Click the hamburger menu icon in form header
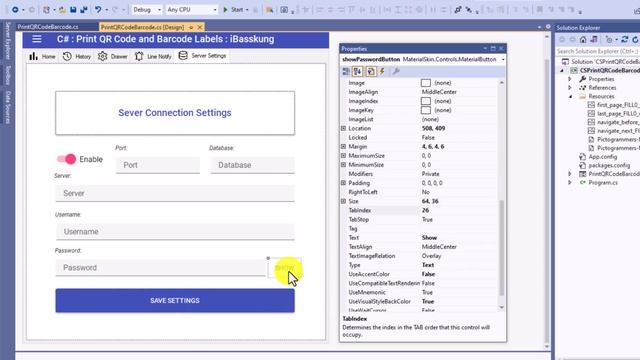This screenshot has width=640, height=360. (x=37, y=39)
